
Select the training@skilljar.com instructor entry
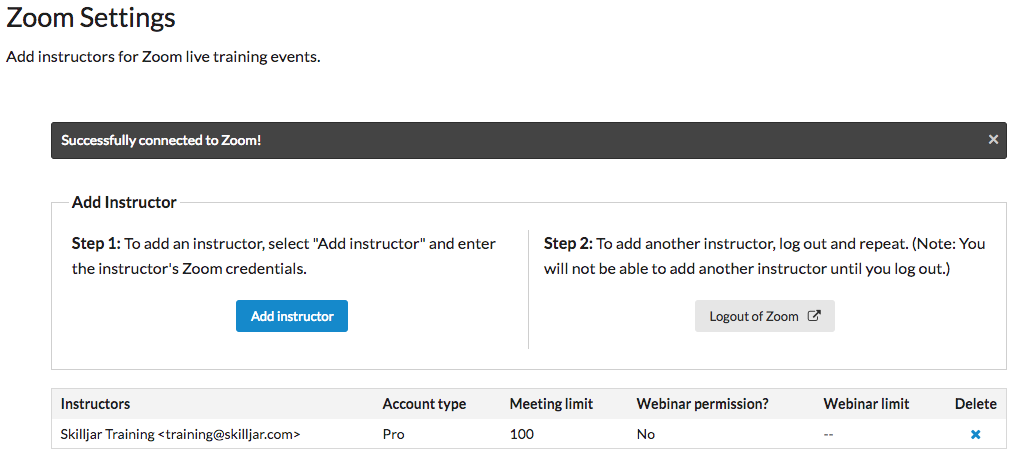181,434
